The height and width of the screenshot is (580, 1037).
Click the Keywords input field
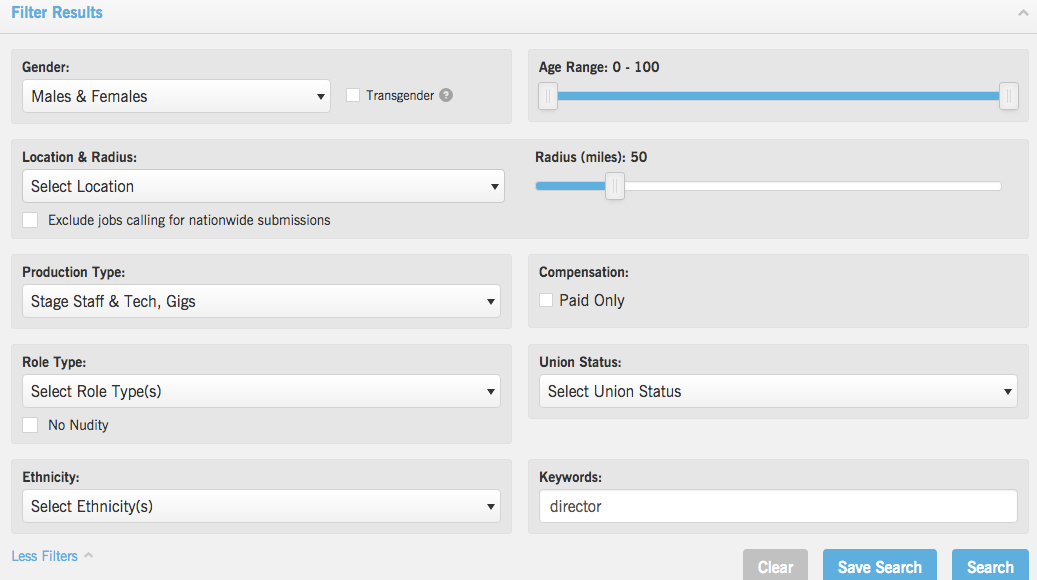[777, 507]
